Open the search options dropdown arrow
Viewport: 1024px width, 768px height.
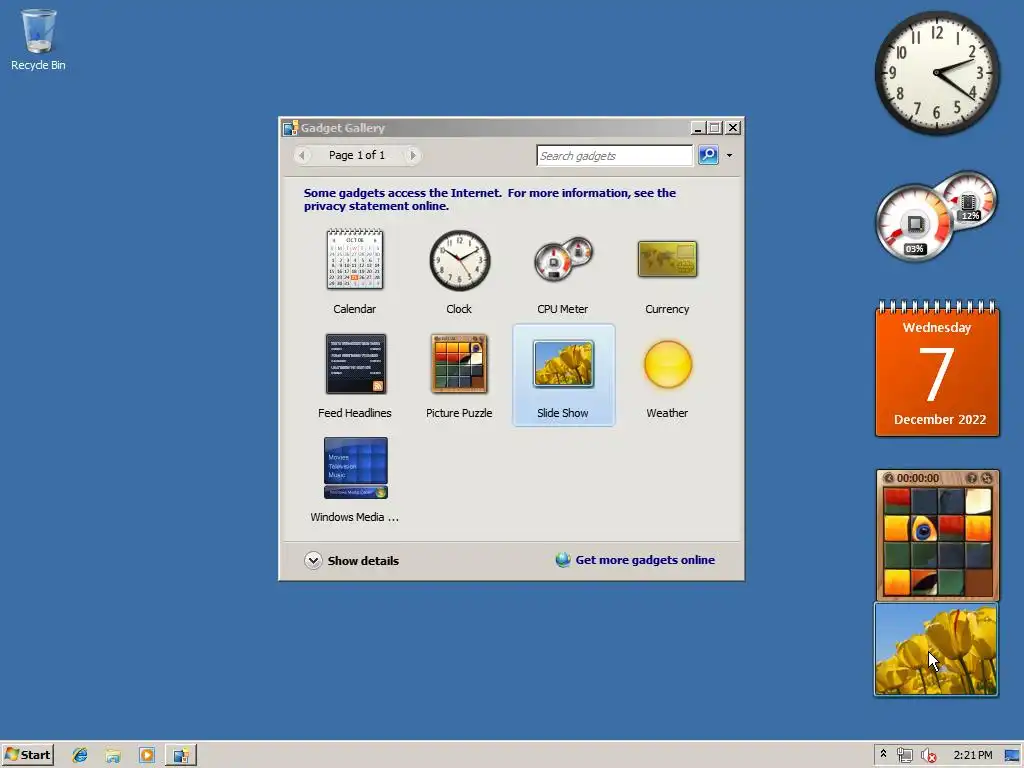point(729,155)
